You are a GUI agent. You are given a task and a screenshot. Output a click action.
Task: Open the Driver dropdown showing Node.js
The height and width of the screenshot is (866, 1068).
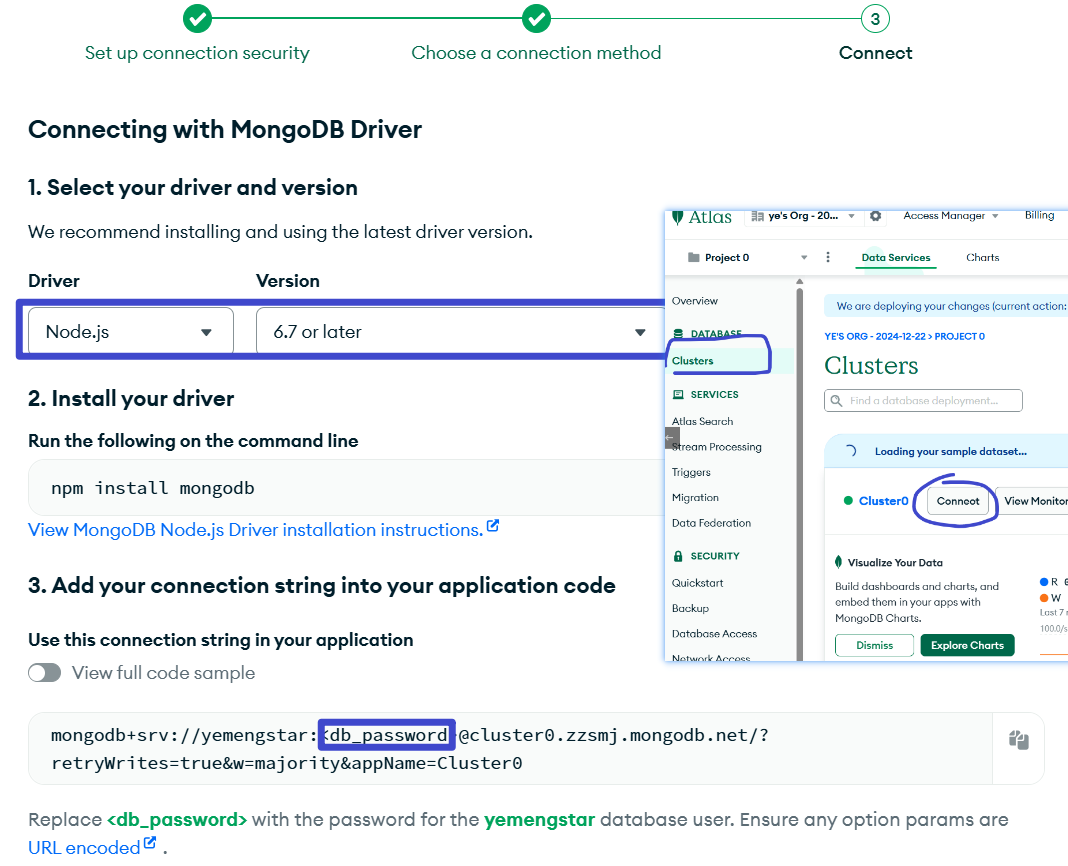coord(130,332)
